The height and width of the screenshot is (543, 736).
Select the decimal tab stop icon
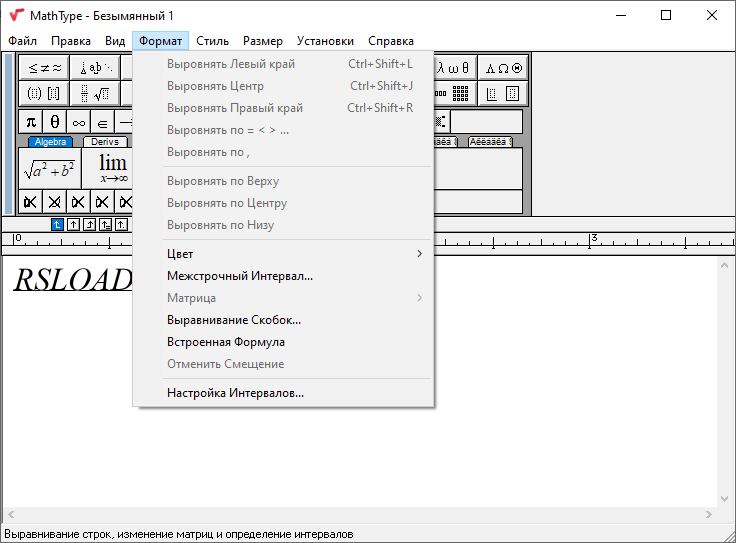coord(121,225)
